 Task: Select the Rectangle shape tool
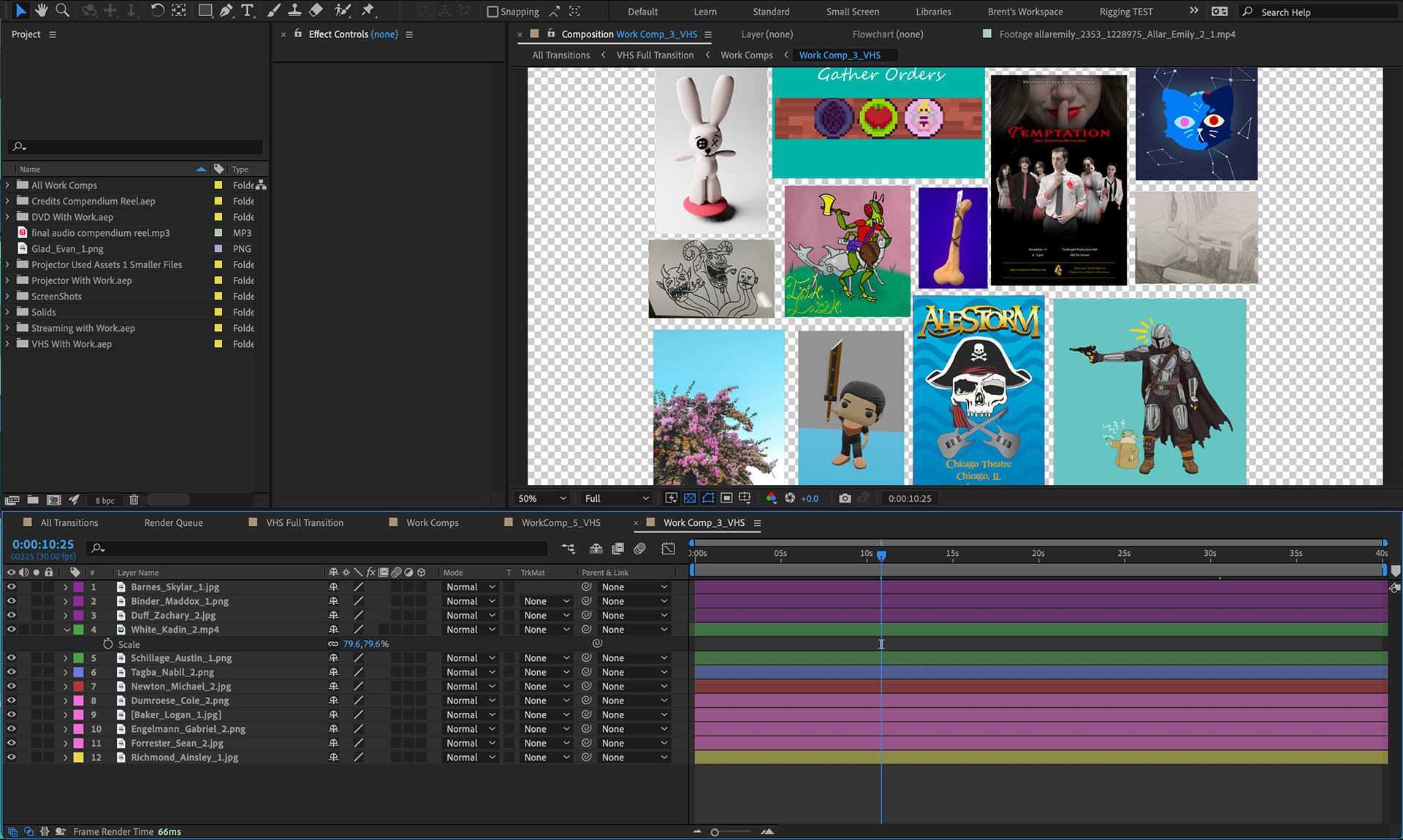pyautogui.click(x=205, y=10)
